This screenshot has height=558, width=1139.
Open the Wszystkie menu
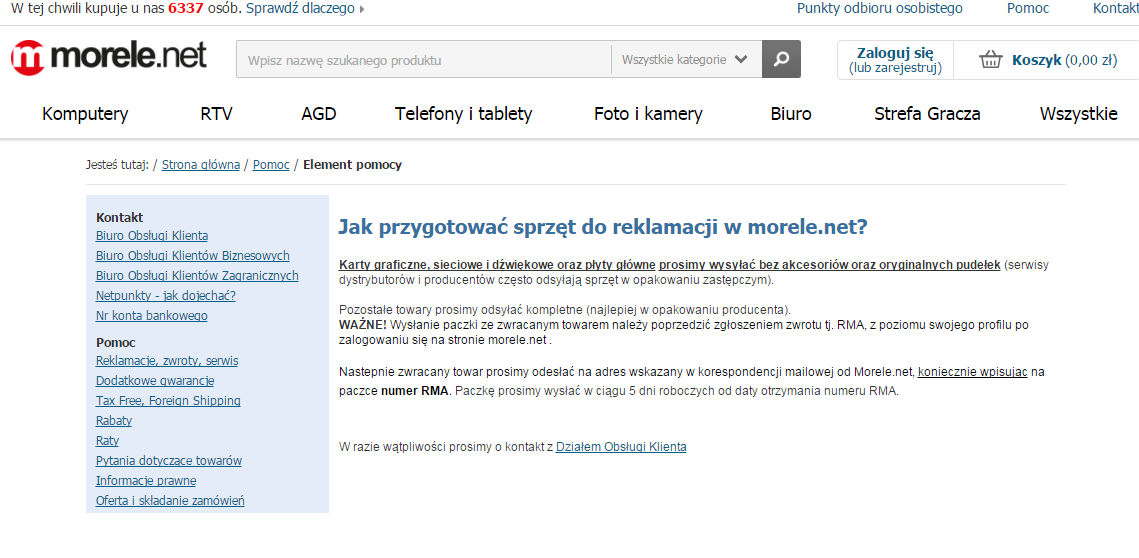[1078, 114]
